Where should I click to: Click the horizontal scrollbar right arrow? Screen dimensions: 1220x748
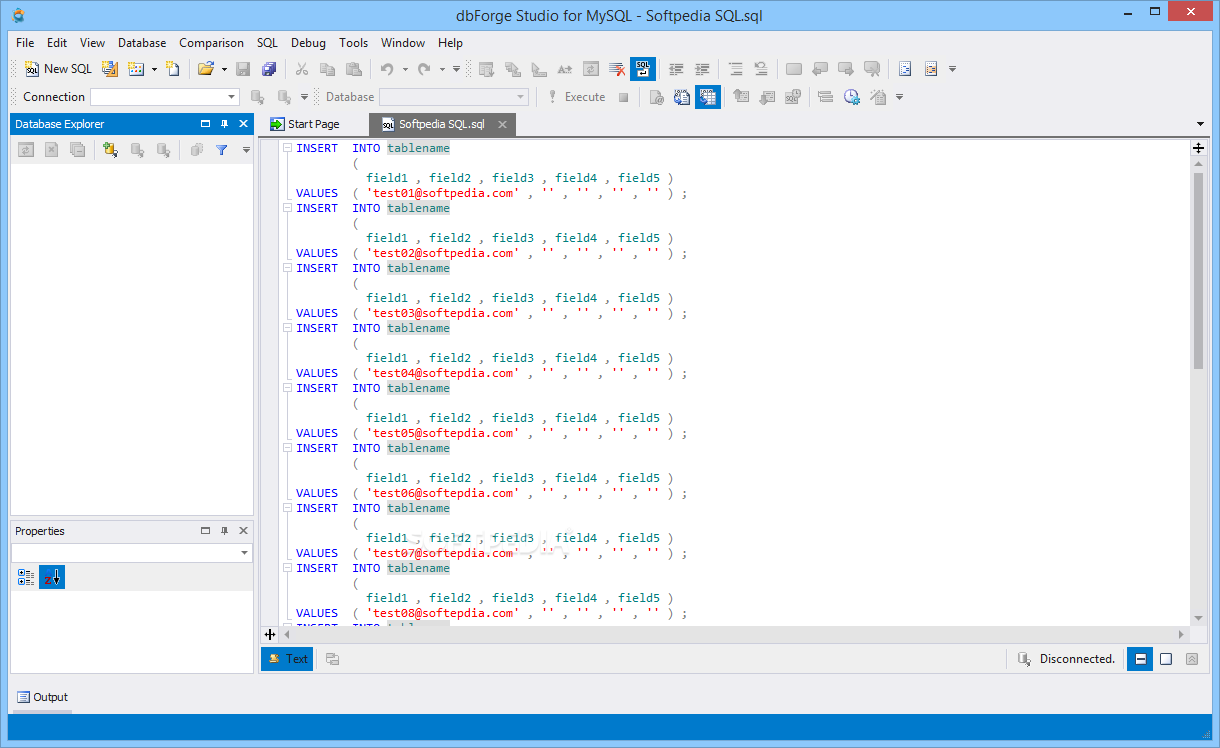coord(1181,634)
